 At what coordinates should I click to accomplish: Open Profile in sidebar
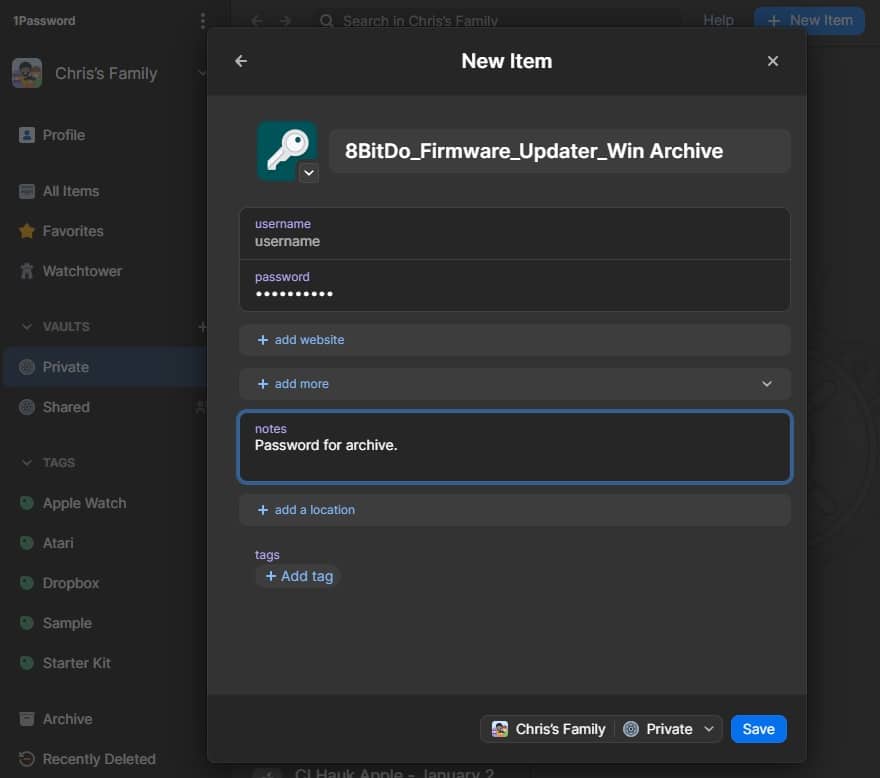(x=63, y=135)
